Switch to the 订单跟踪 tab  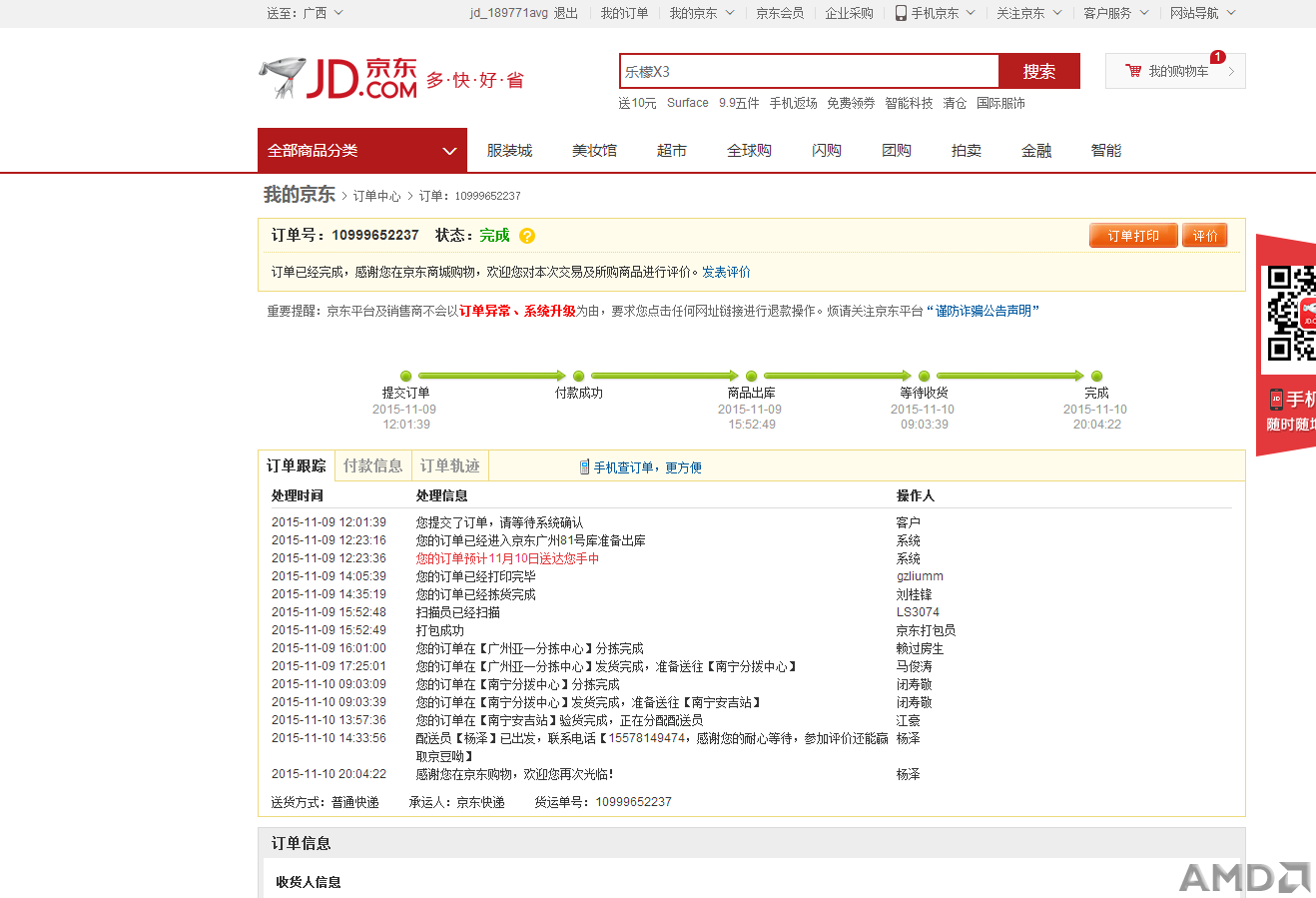tap(297, 466)
